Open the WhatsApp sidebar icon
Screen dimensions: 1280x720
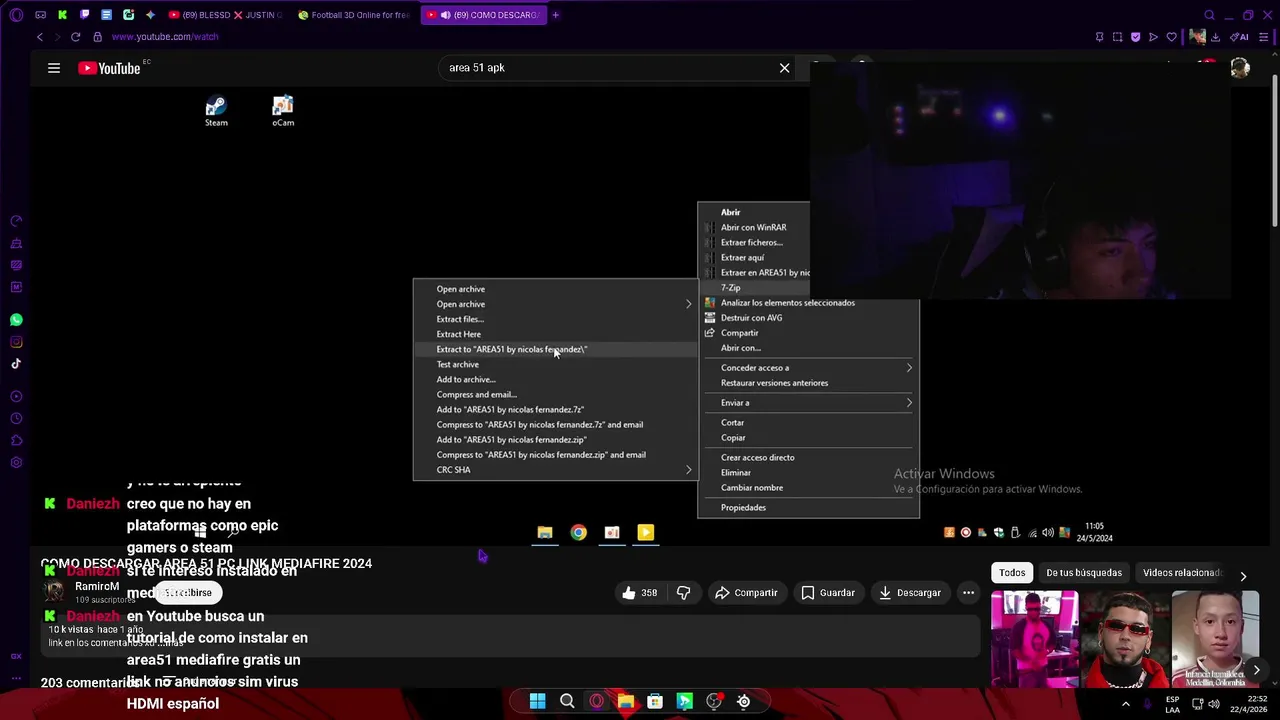(x=16, y=320)
